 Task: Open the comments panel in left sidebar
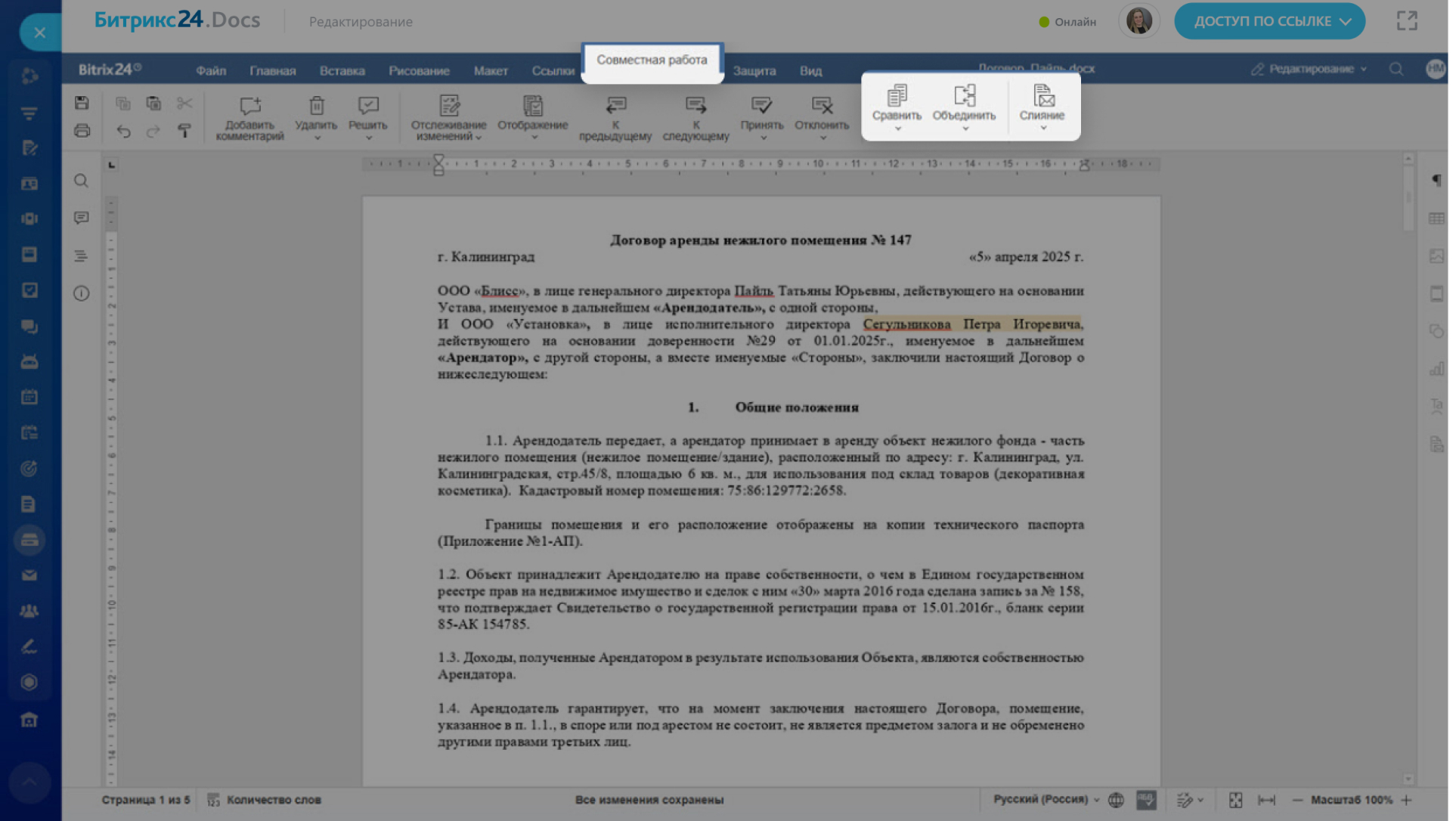click(x=81, y=218)
